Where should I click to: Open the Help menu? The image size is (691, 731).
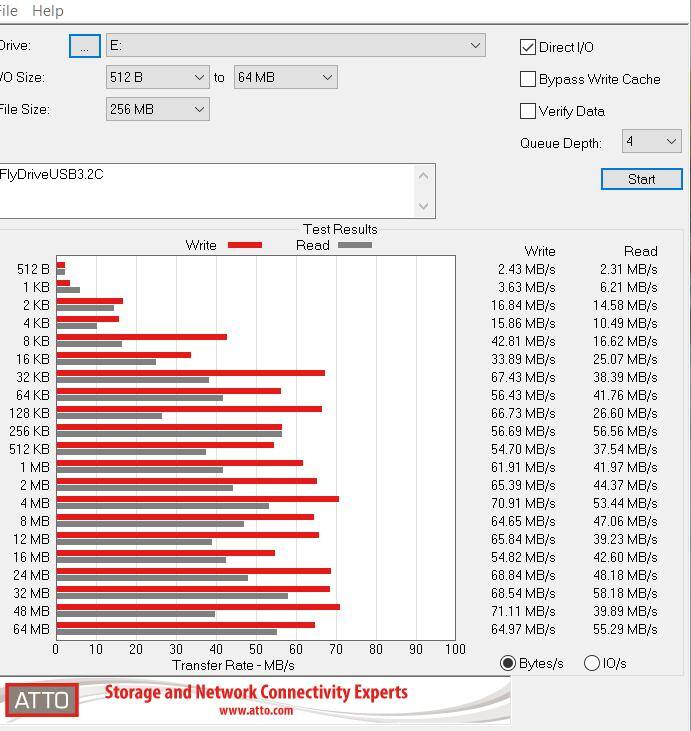[x=48, y=10]
